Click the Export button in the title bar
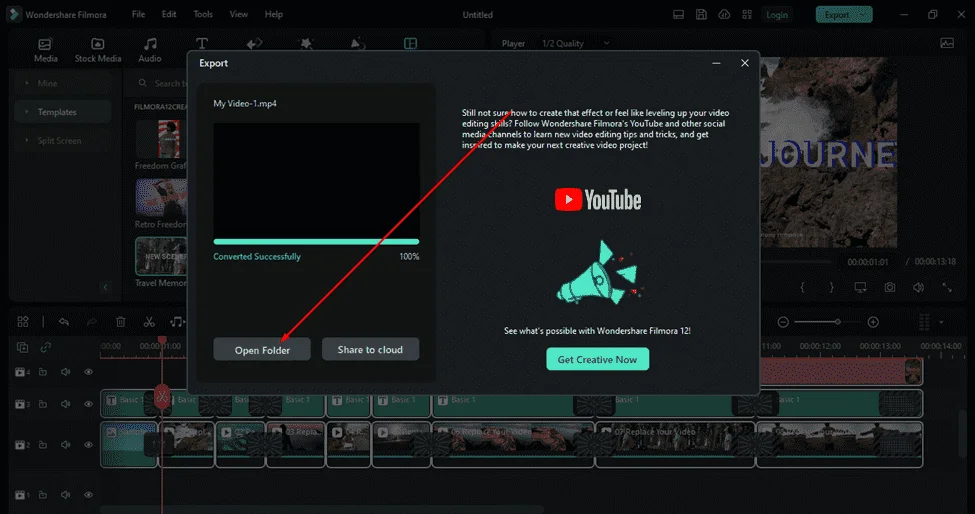This screenshot has height=514, width=975. point(844,14)
